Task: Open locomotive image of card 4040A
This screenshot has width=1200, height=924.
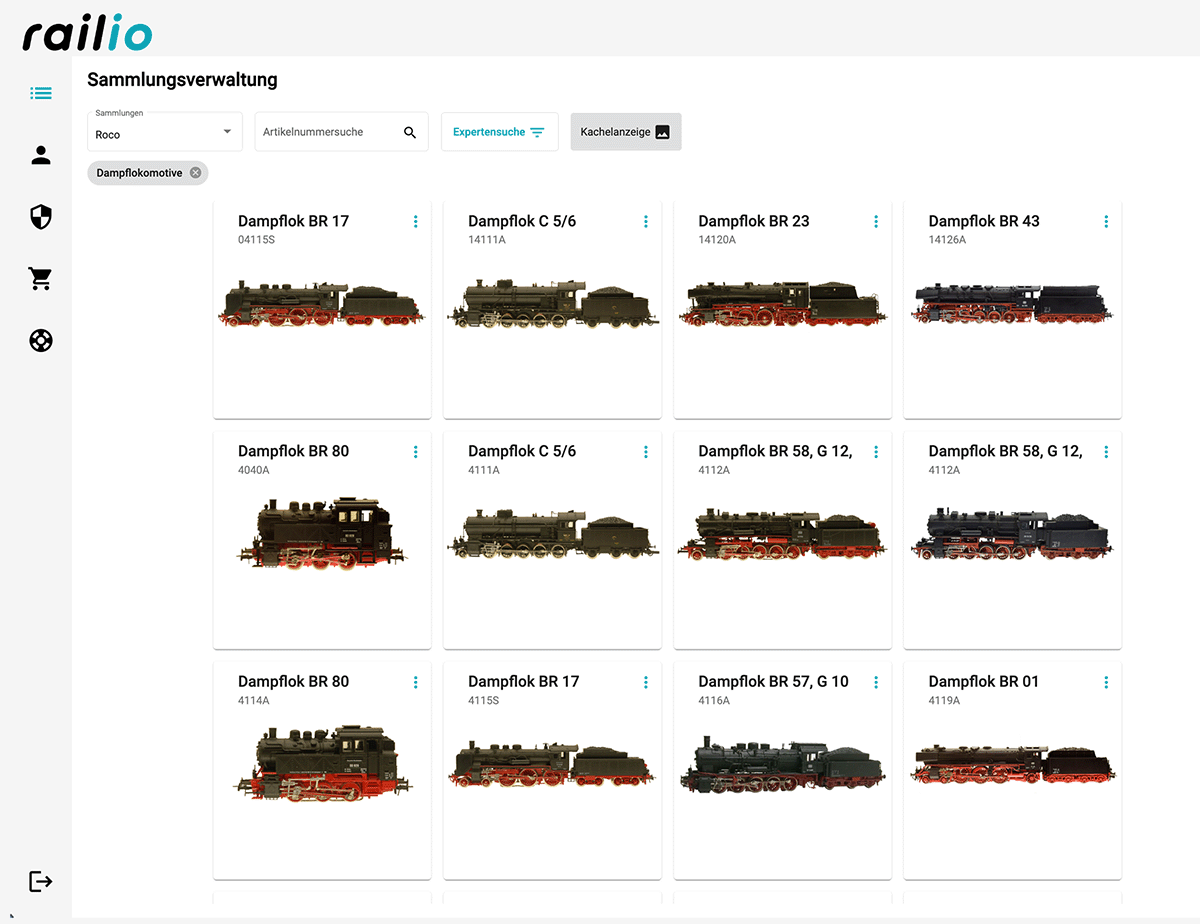Action: tap(322, 533)
